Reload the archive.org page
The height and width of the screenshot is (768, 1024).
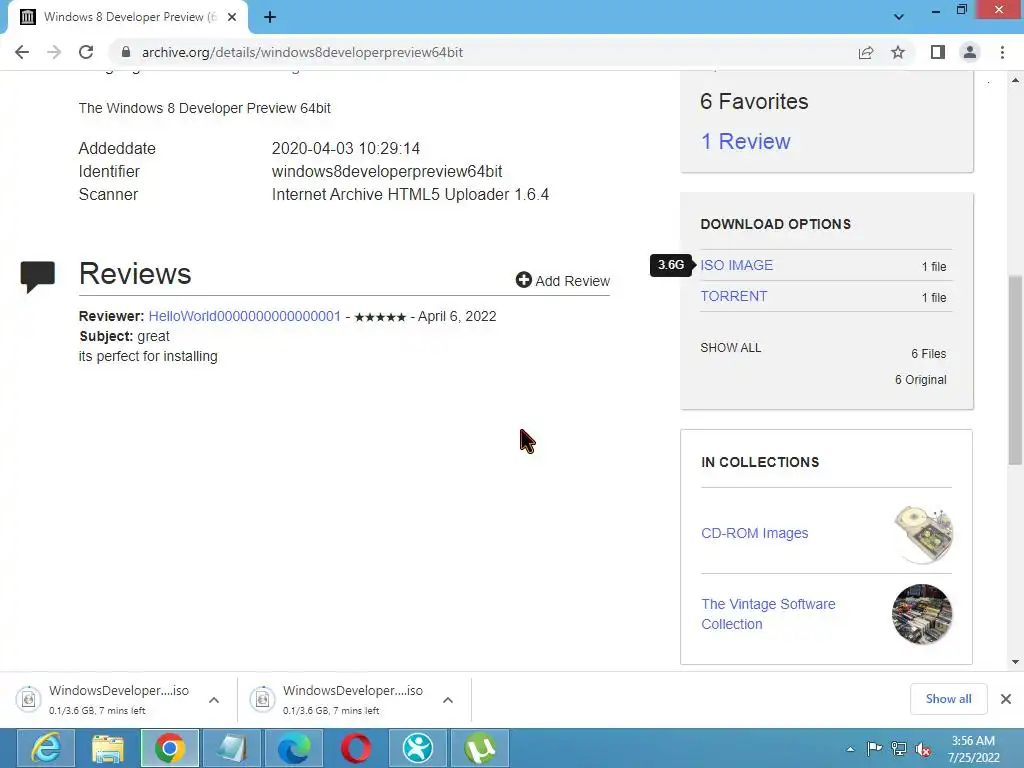(86, 52)
